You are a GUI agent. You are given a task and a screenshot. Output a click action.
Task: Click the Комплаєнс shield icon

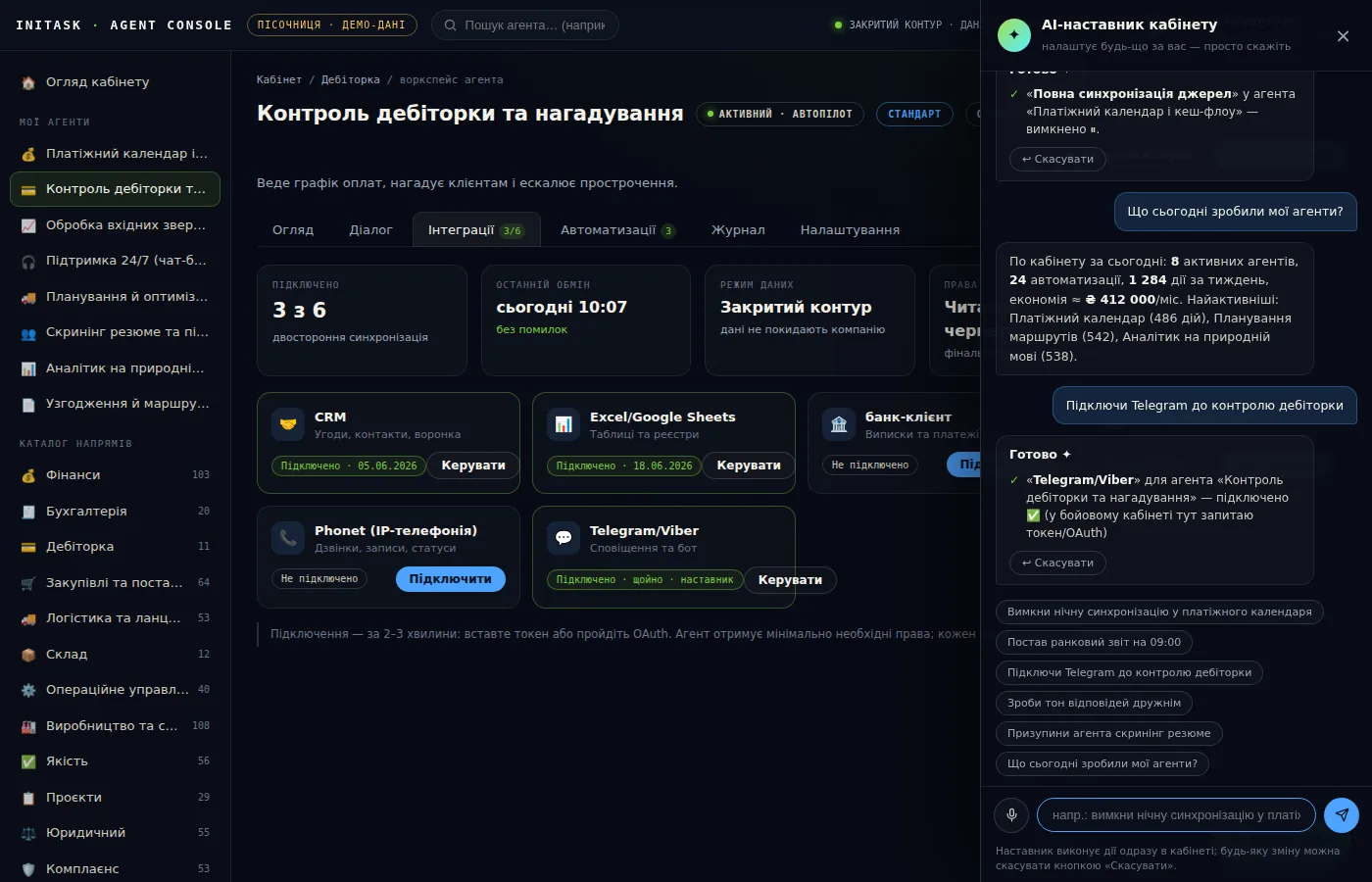(x=28, y=869)
